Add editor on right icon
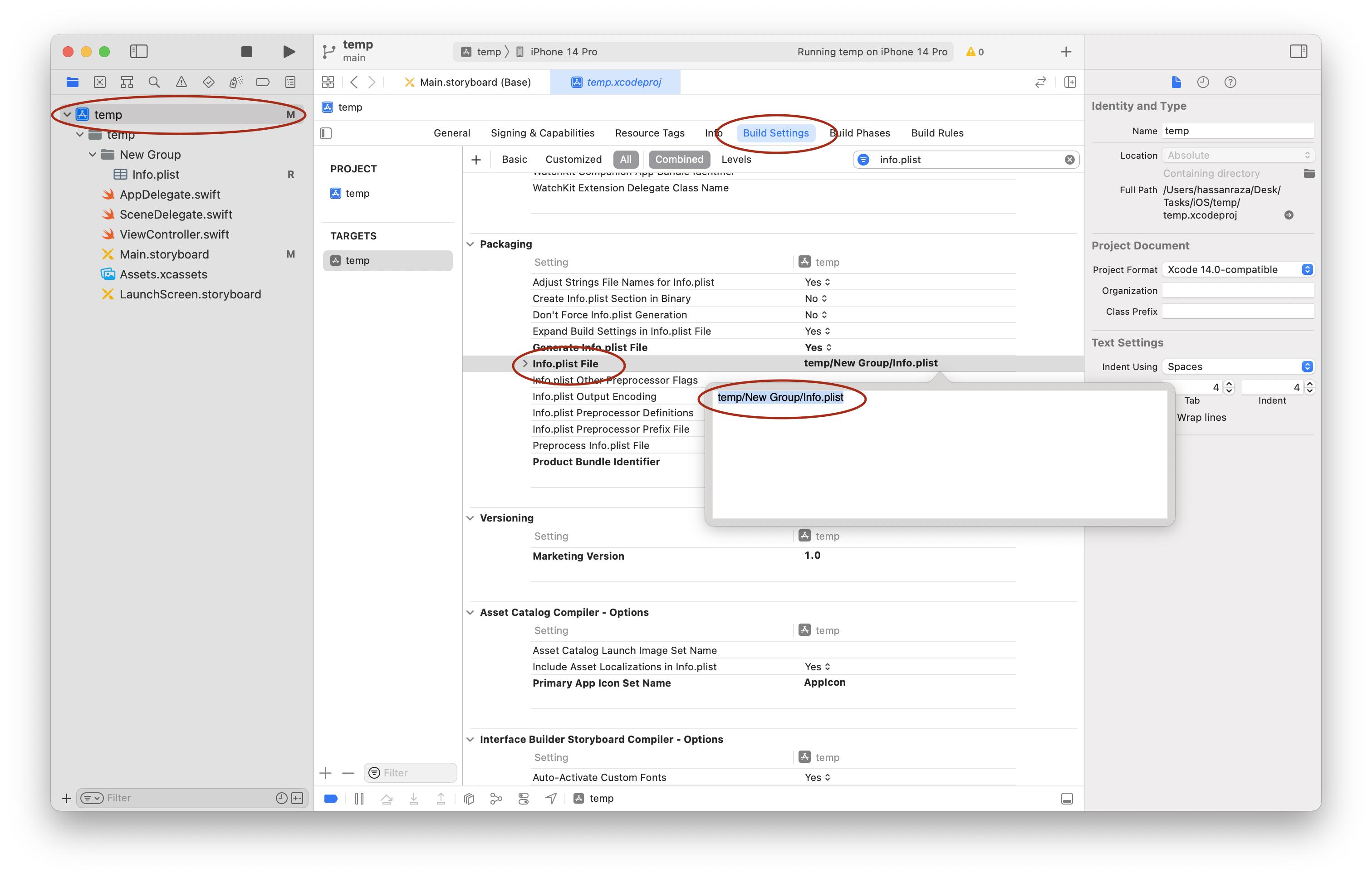The image size is (1372, 878). [x=1070, y=82]
